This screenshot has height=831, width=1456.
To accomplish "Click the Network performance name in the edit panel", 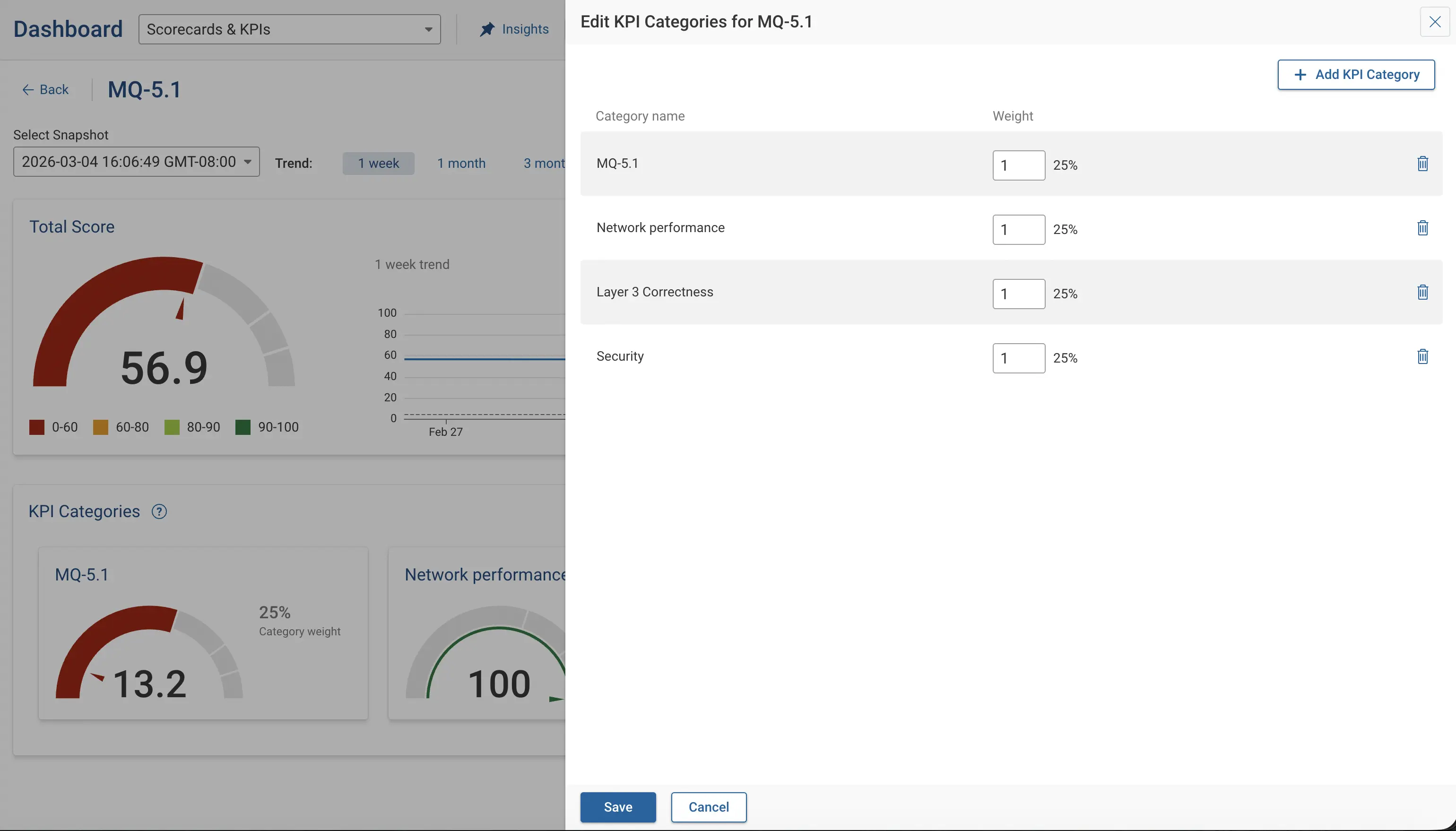I will [x=660, y=228].
